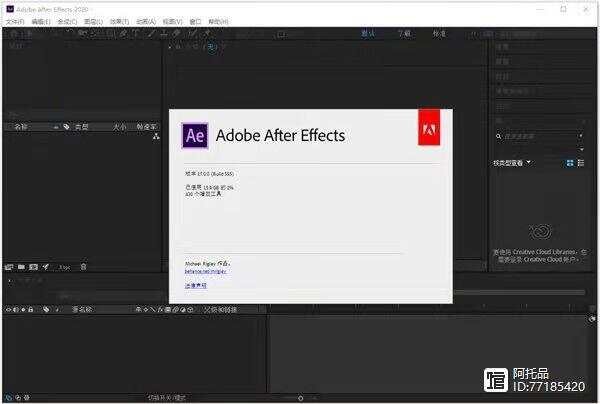
Task: Click the solo column icon in timeline
Action: [x=23, y=310]
